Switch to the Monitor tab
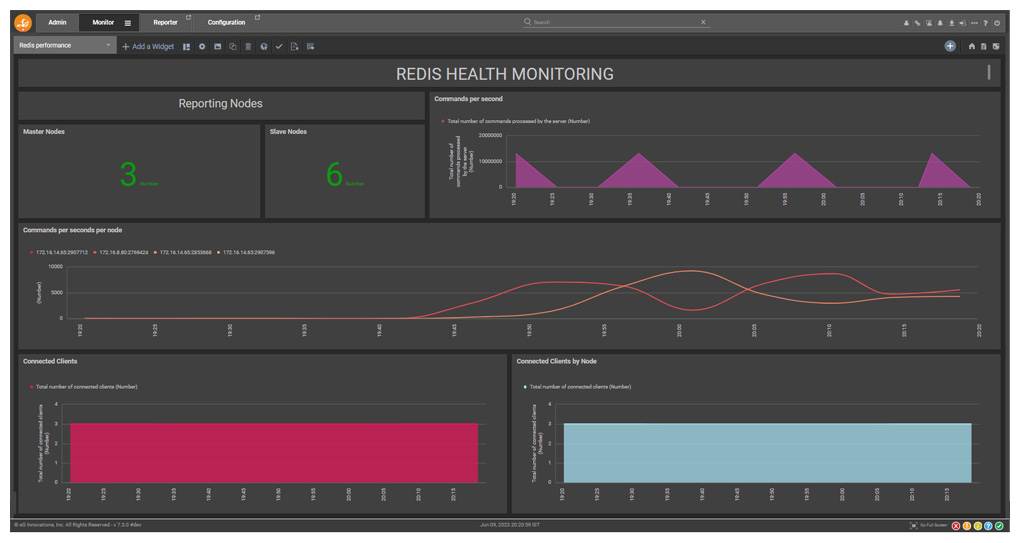This screenshot has height=543, width=1020. (103, 22)
